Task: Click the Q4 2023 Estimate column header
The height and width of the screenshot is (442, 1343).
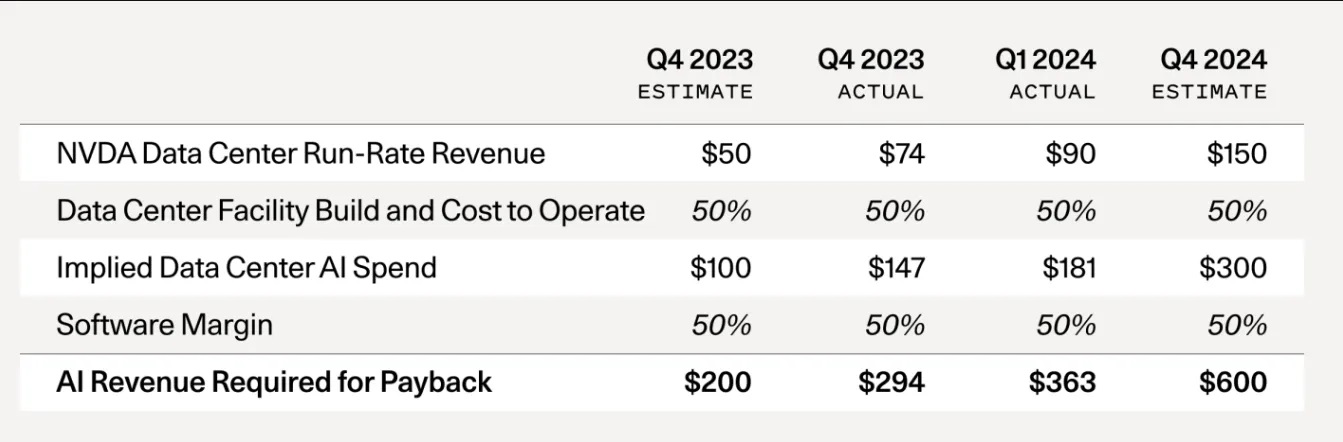Action: (x=695, y=74)
